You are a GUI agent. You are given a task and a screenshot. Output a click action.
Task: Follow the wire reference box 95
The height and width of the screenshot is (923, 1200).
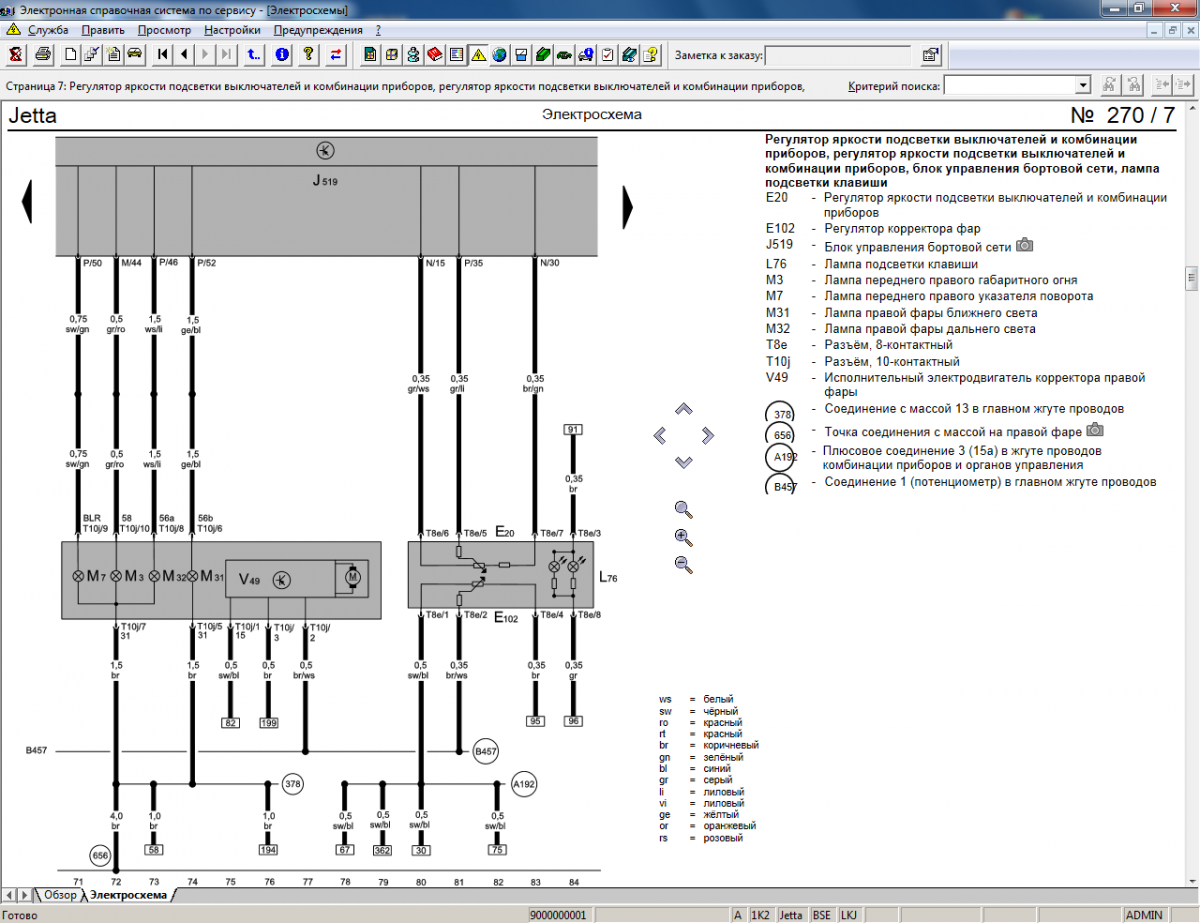click(x=535, y=721)
